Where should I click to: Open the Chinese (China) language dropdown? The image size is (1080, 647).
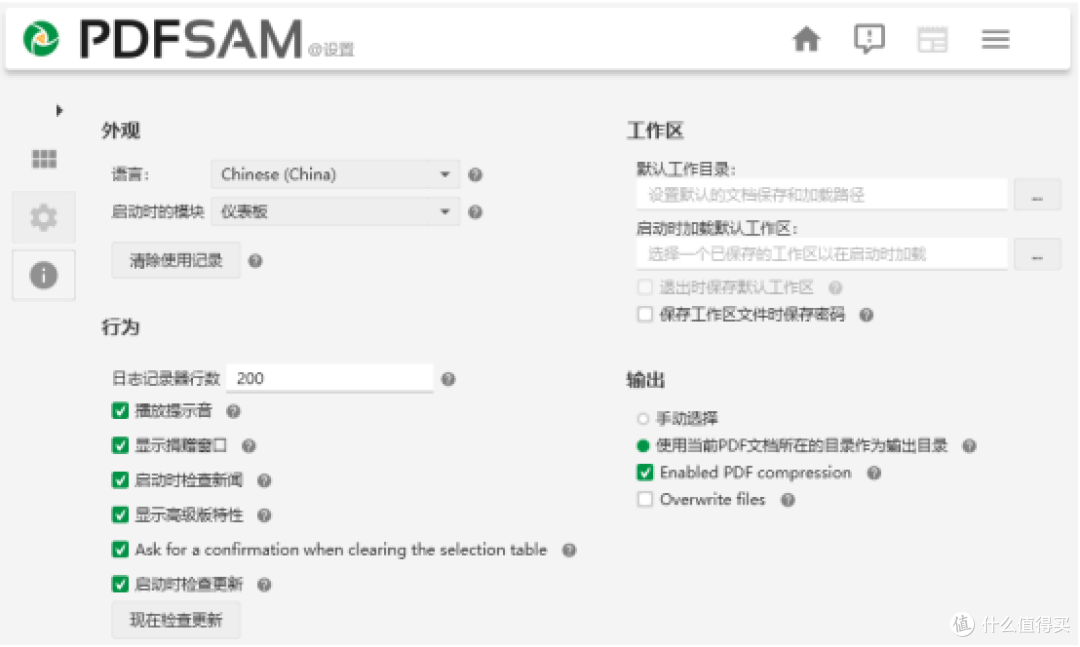[335, 174]
